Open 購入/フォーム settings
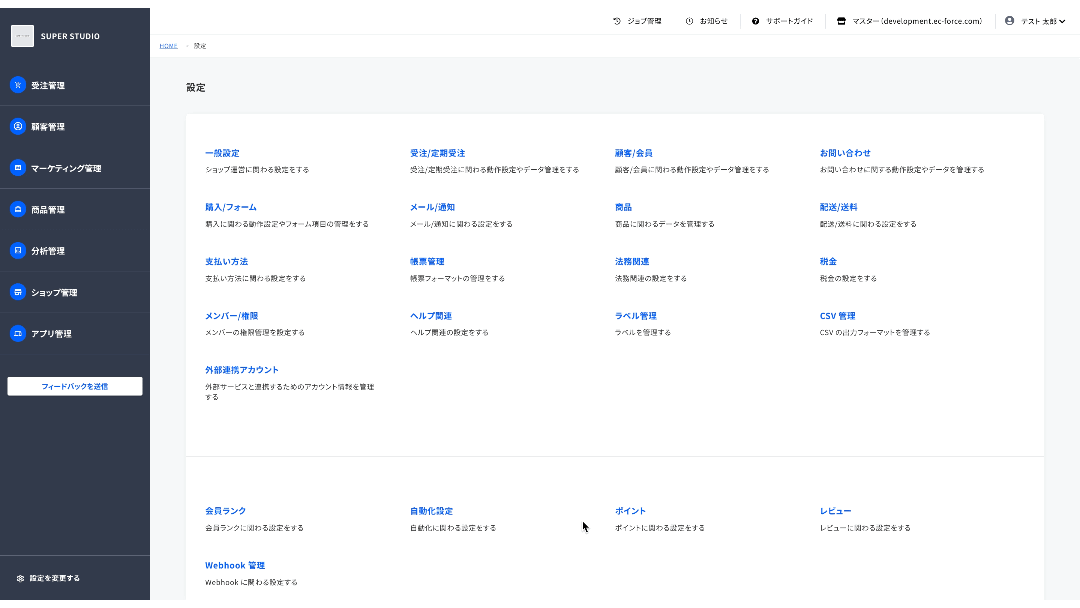The width and height of the screenshot is (1080, 608). click(x=231, y=207)
